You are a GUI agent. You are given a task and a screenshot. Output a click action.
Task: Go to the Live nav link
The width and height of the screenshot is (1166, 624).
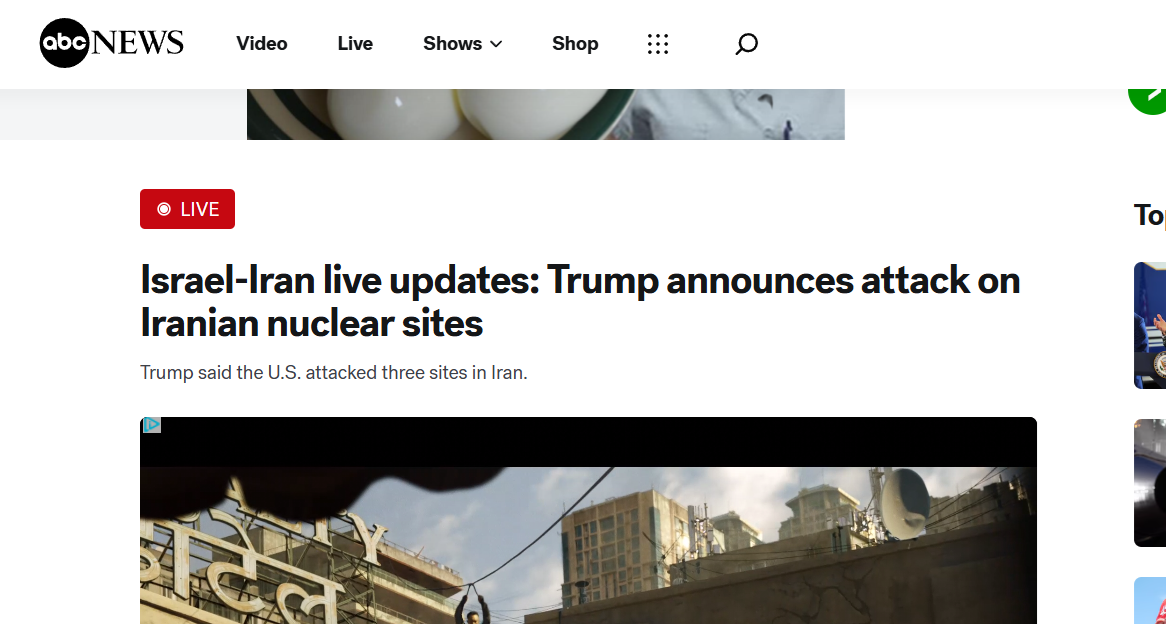pos(355,44)
